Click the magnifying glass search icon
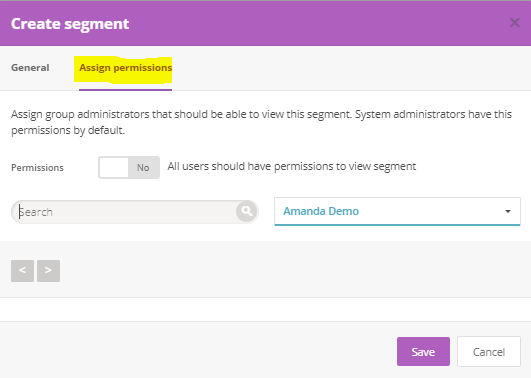The height and width of the screenshot is (378, 531). [247, 211]
